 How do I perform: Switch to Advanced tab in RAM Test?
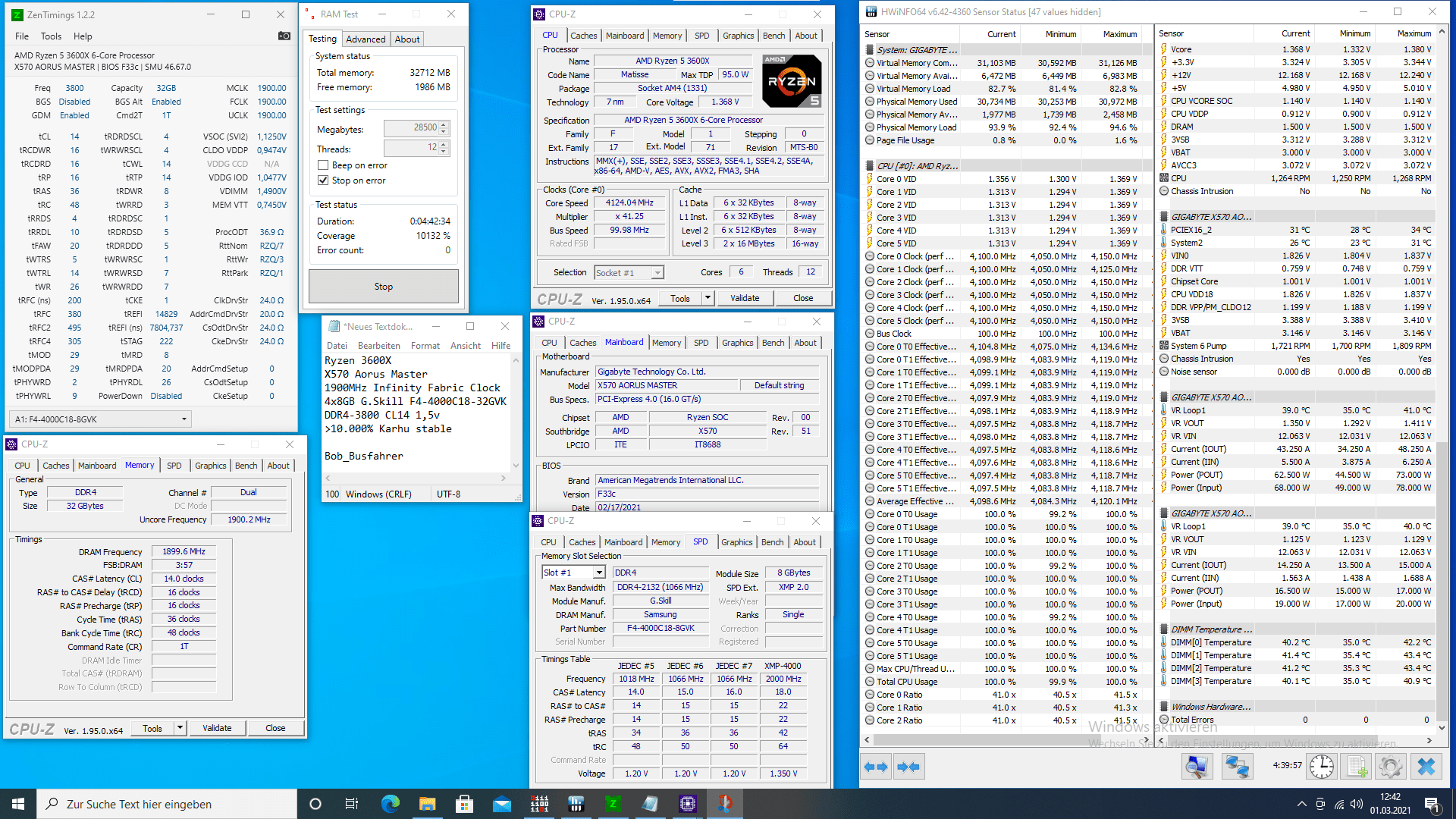(366, 39)
